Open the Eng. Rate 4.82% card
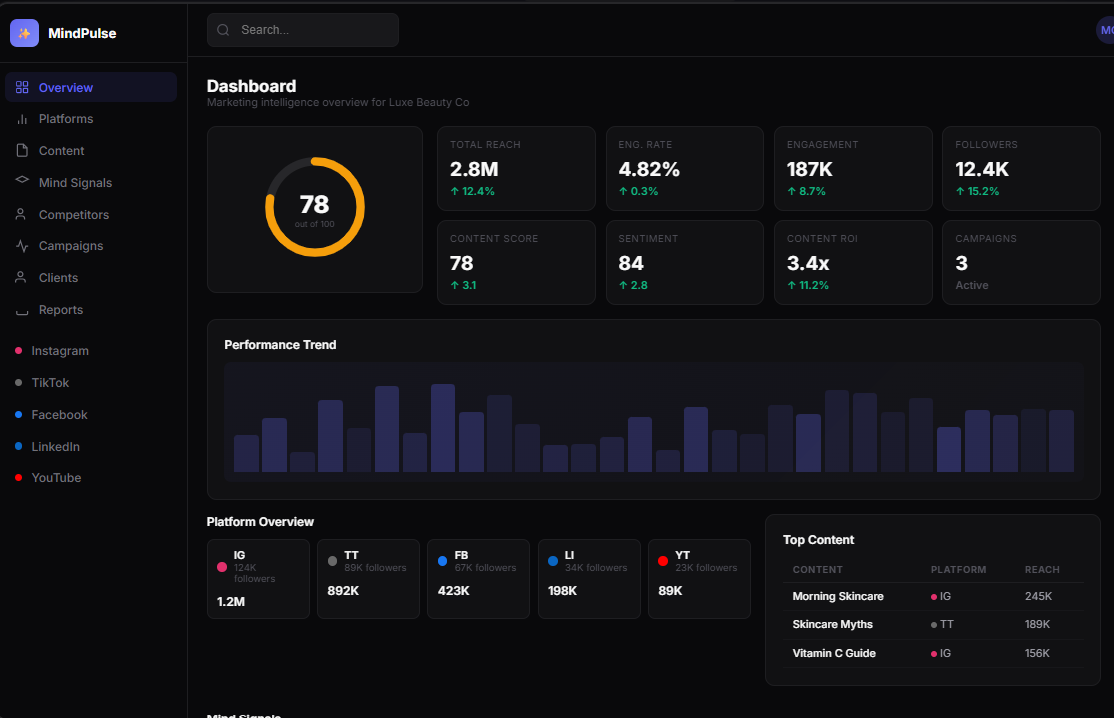Viewport: 1114px width, 718px height. coord(685,168)
